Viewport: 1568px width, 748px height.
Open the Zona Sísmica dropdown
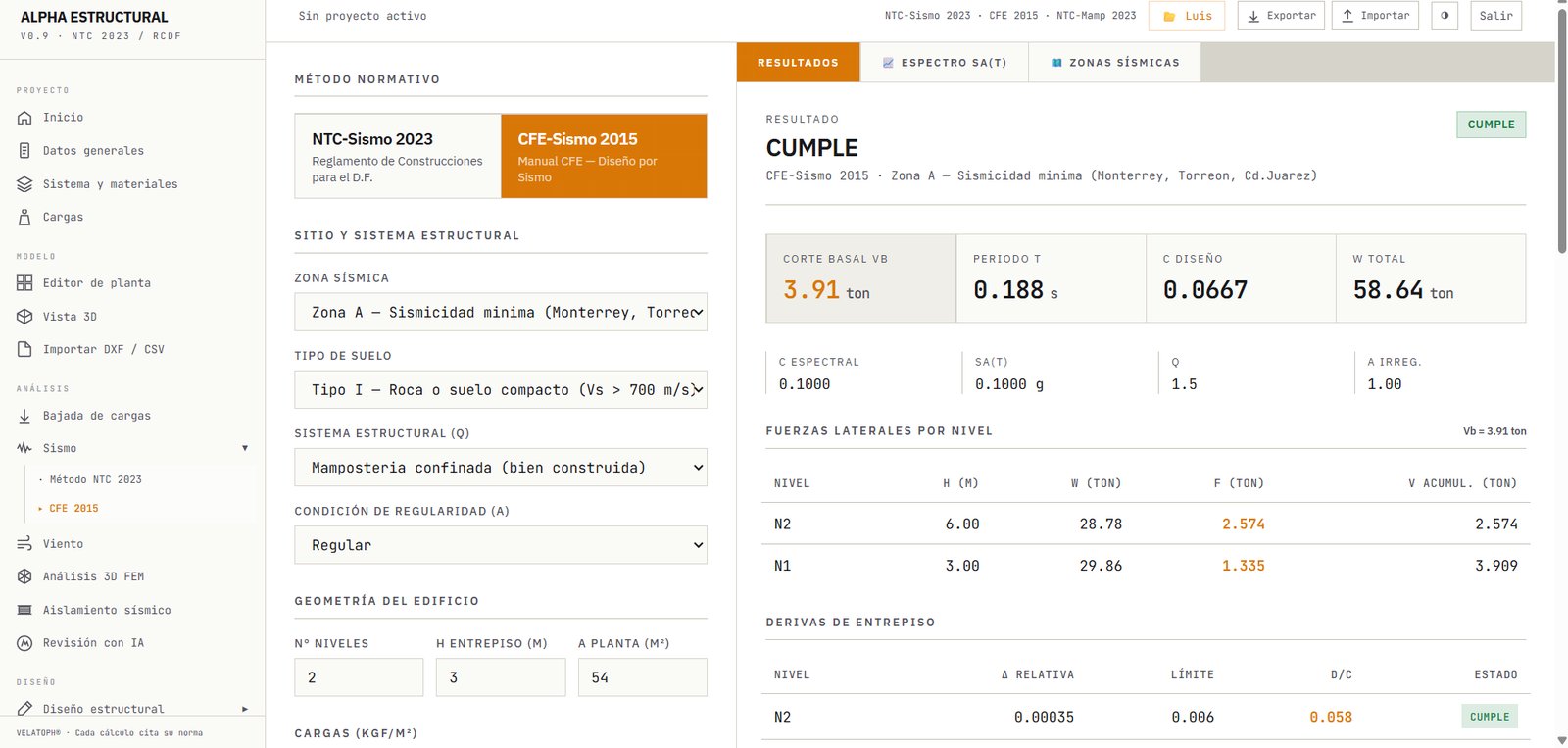(501, 312)
